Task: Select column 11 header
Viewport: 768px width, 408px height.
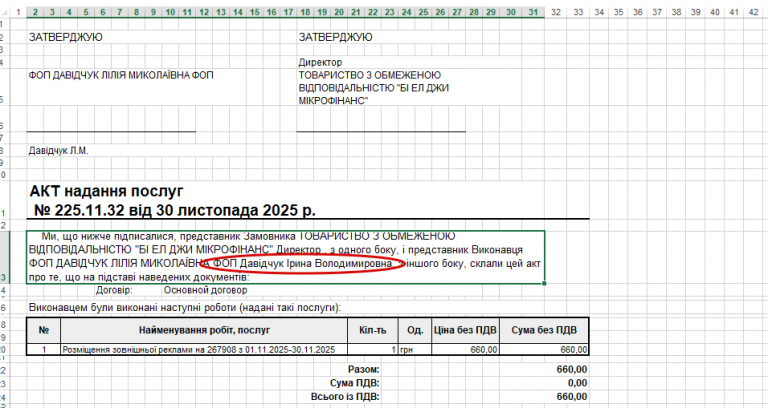Action: pos(187,12)
